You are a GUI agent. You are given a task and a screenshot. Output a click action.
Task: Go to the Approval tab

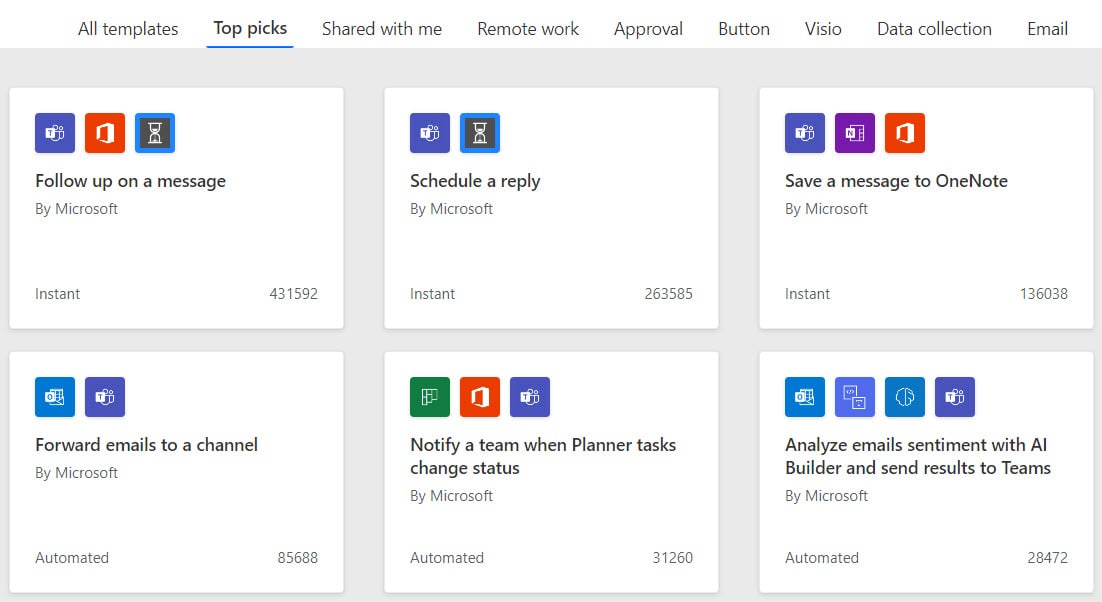[x=648, y=29]
